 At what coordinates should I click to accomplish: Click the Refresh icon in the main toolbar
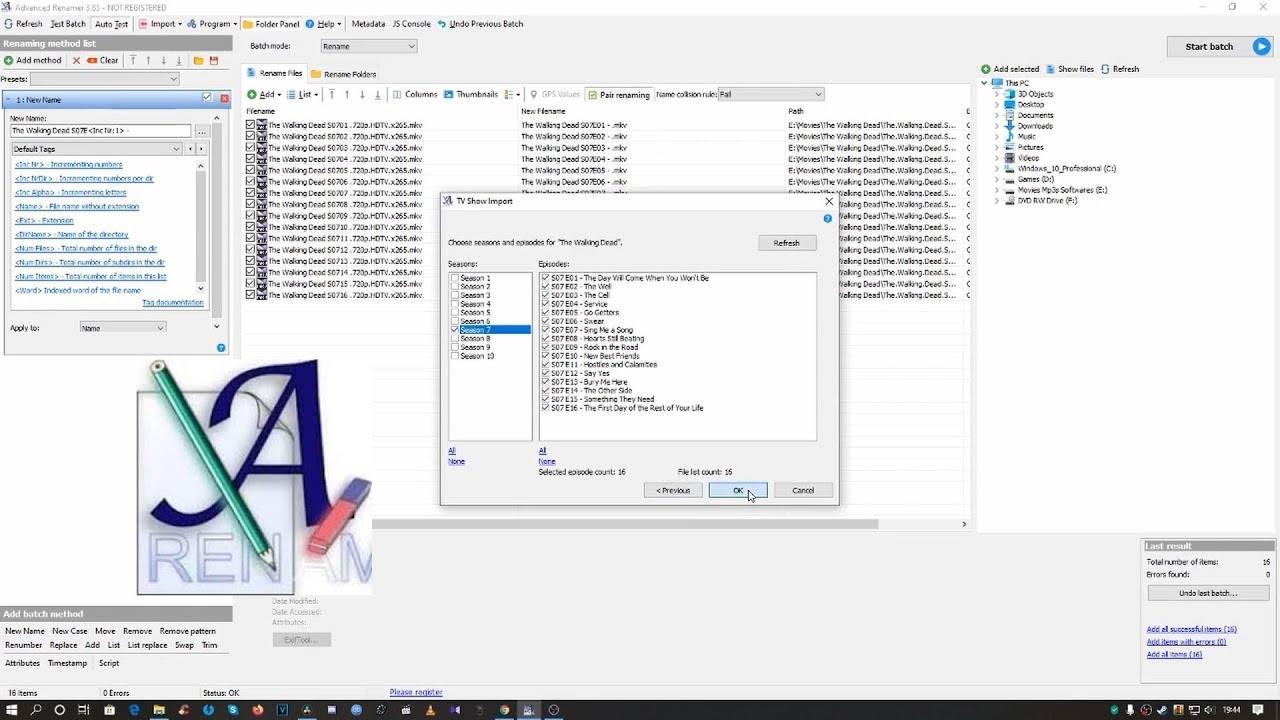(x=9, y=24)
